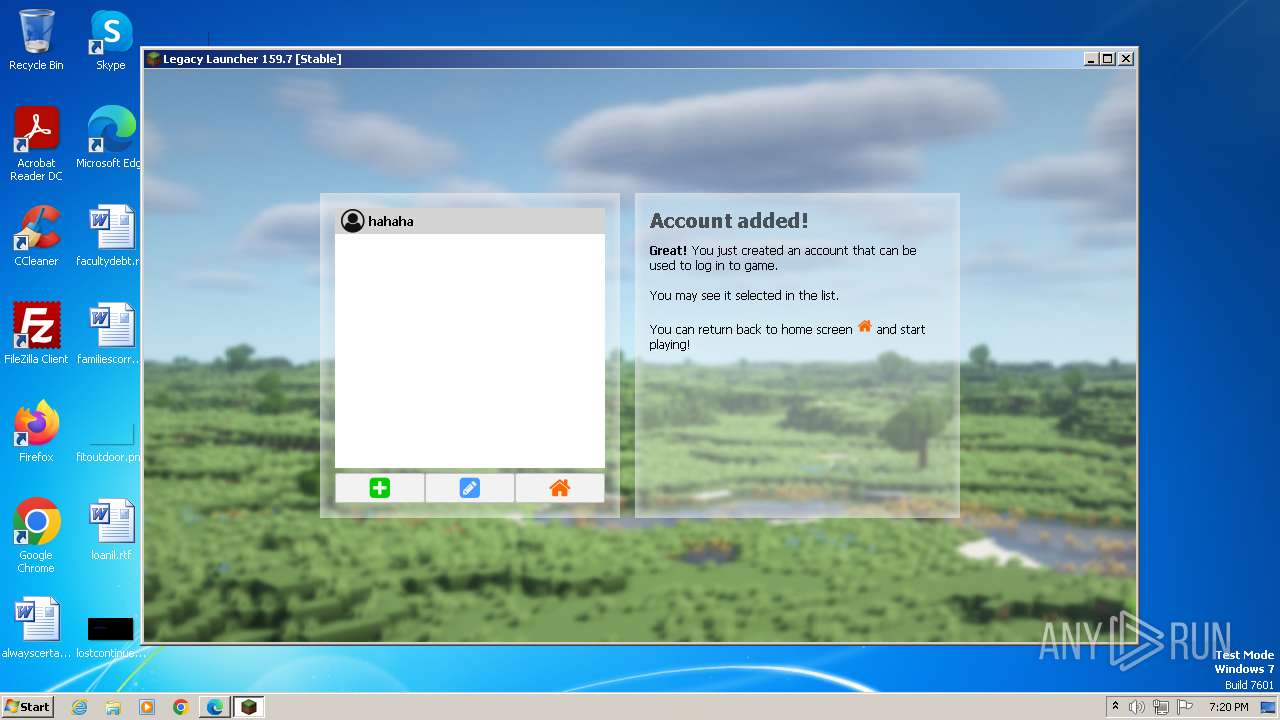Select the hahaha account in list
This screenshot has height=720, width=1280.
click(470, 221)
